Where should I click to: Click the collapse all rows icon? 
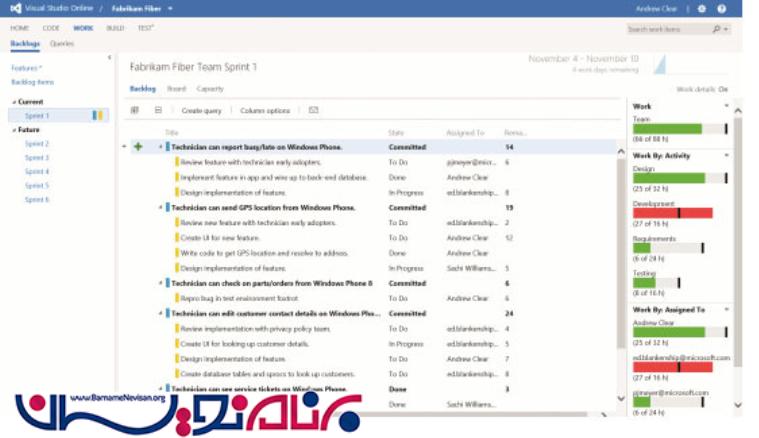coord(158,110)
